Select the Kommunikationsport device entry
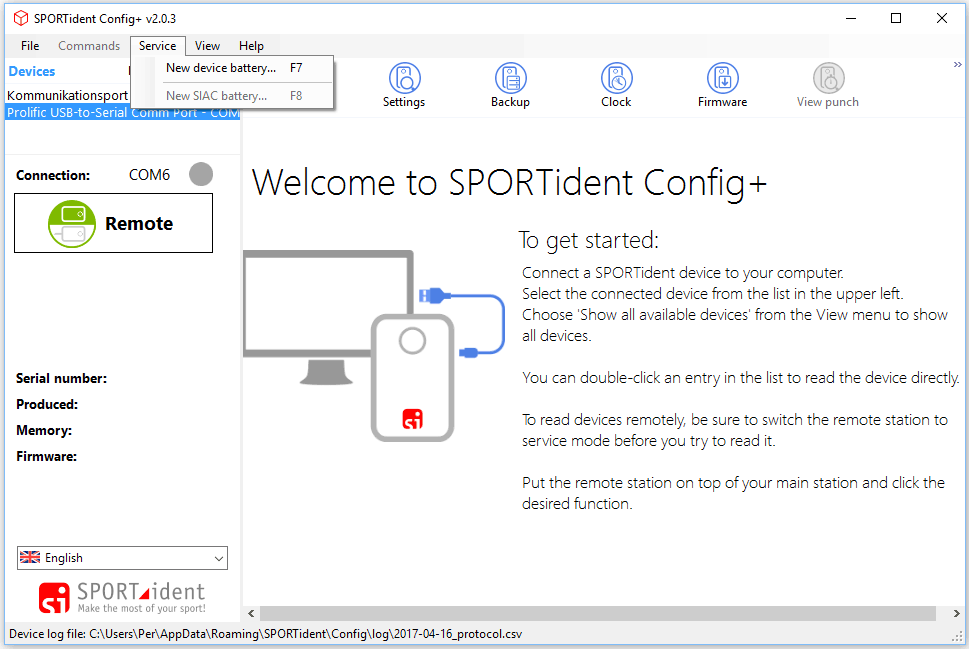This screenshot has width=969, height=649. point(67,95)
